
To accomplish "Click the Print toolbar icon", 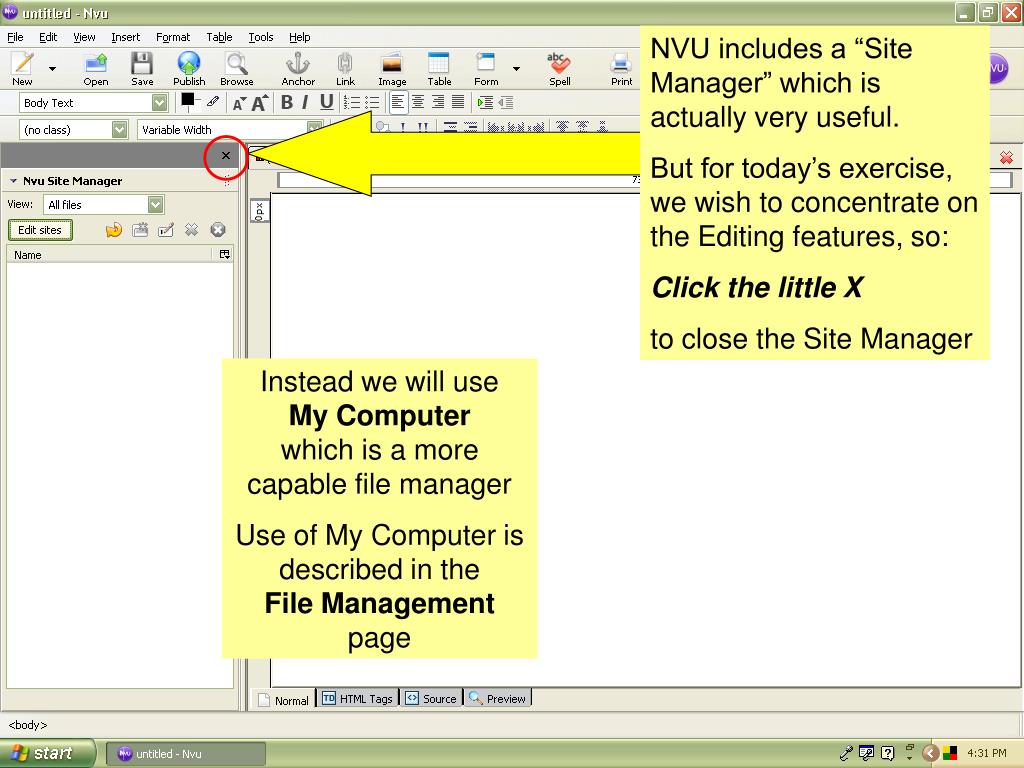I will (621, 63).
